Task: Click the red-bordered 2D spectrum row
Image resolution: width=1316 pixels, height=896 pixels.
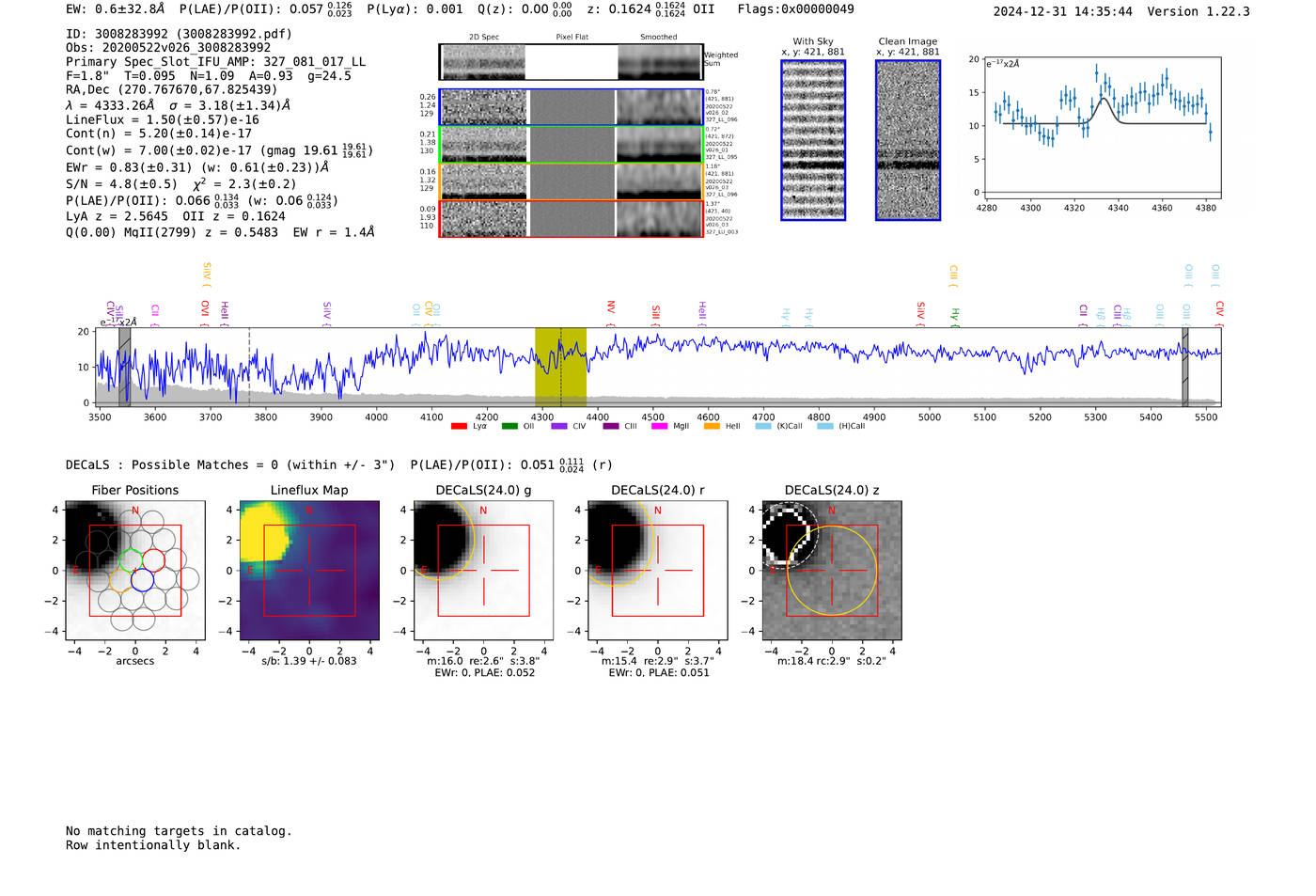Action: tap(572, 219)
